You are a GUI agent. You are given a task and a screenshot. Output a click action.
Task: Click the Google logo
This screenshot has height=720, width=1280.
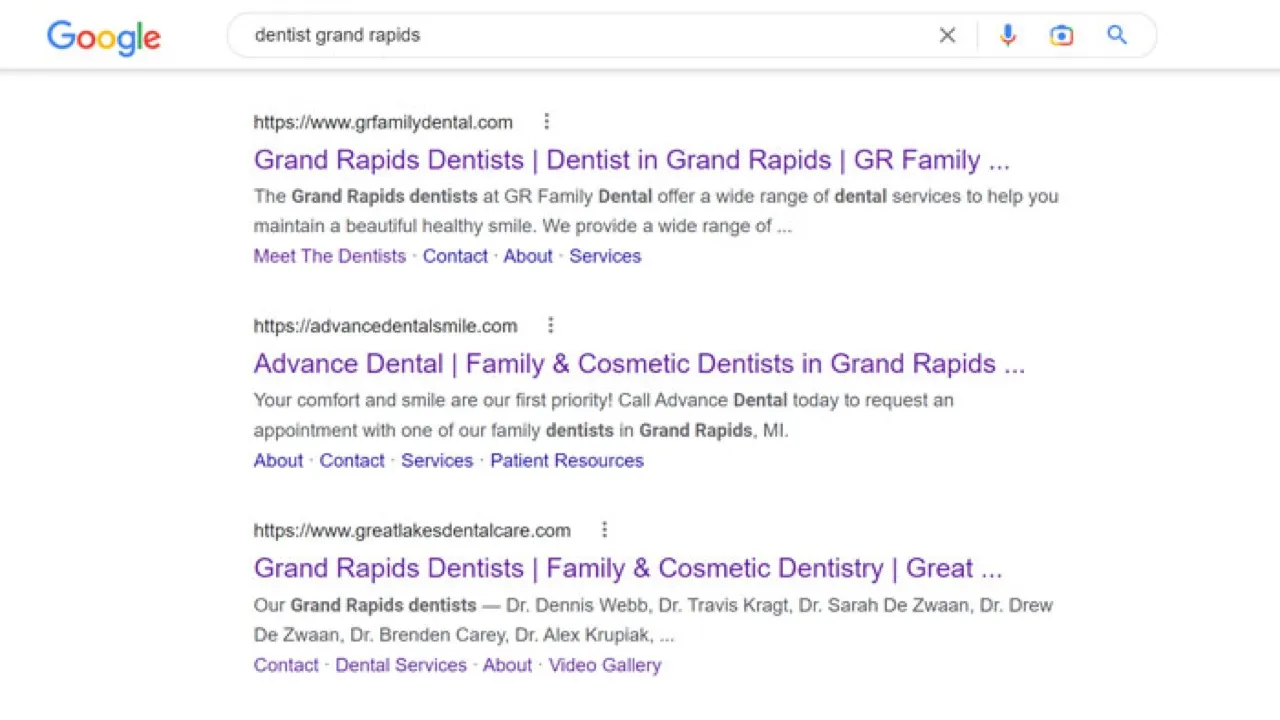(104, 37)
